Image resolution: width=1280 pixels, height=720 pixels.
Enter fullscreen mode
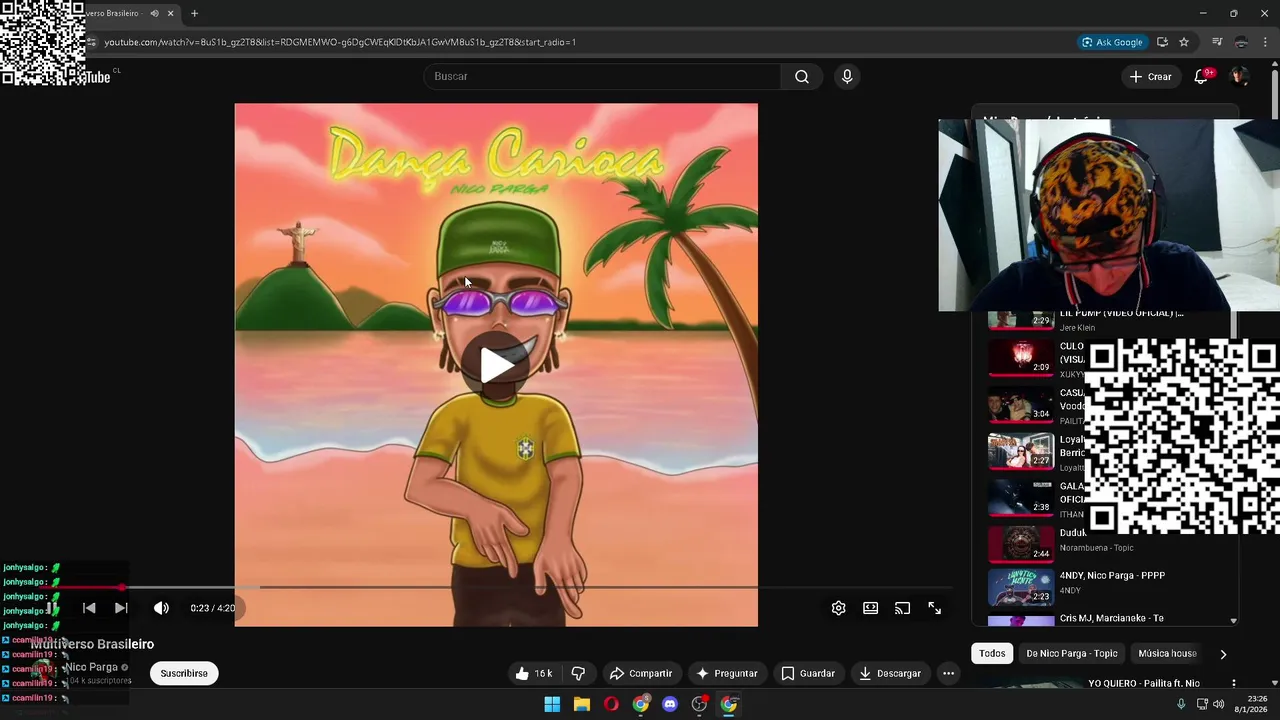935,608
